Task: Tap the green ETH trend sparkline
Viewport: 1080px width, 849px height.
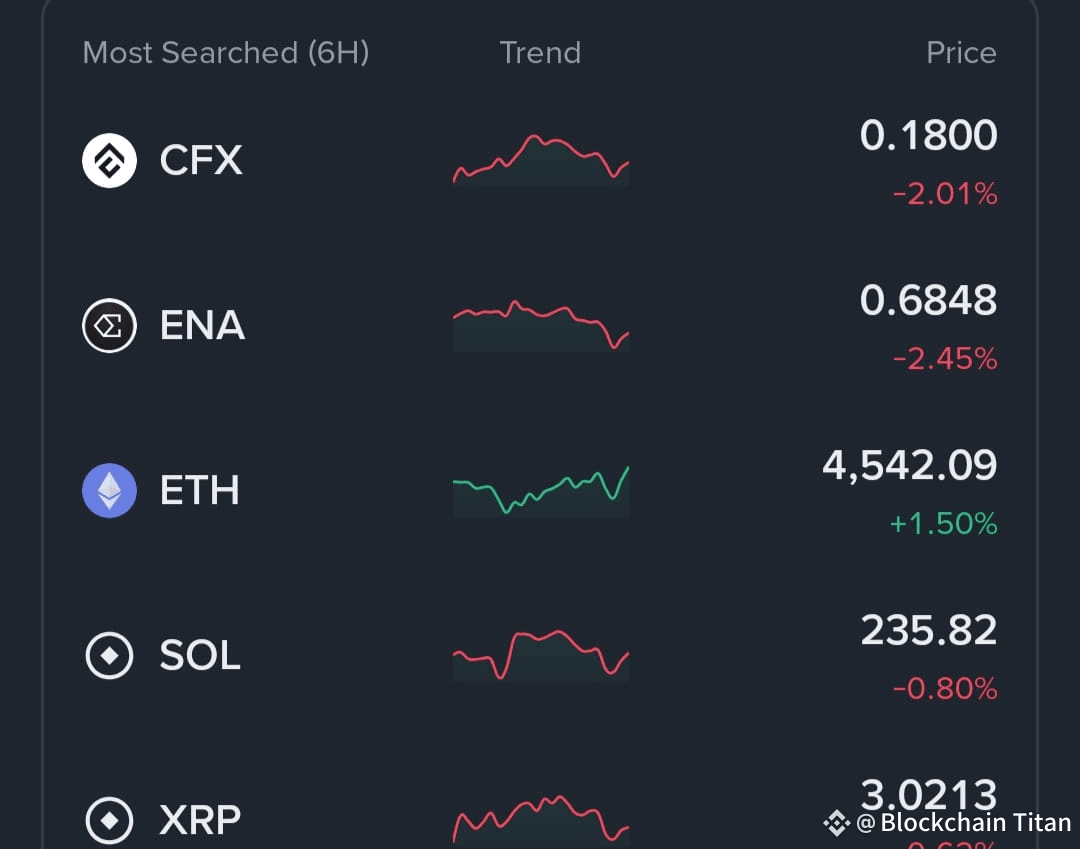Action: (540, 488)
